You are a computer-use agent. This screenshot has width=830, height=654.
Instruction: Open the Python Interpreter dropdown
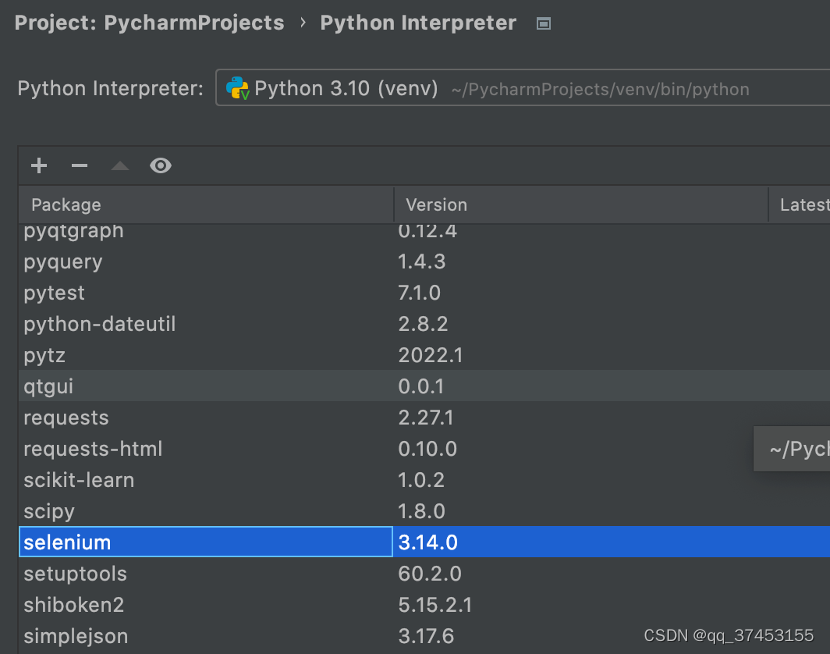point(523,88)
